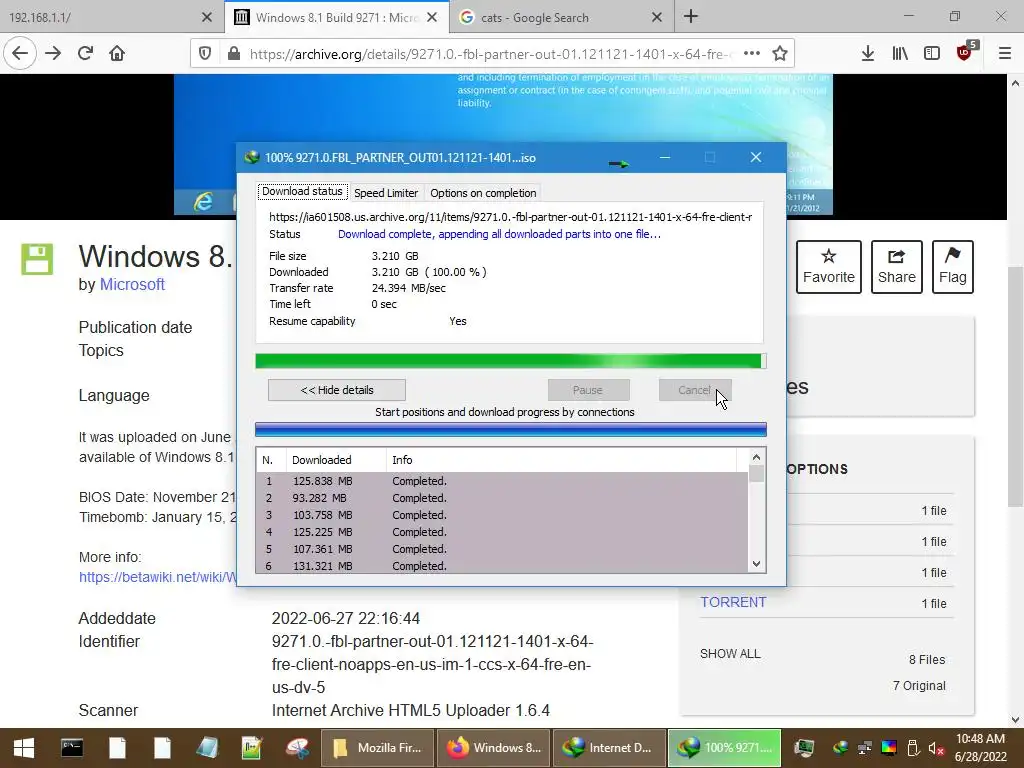Open Options on completion tab

pos(483,193)
